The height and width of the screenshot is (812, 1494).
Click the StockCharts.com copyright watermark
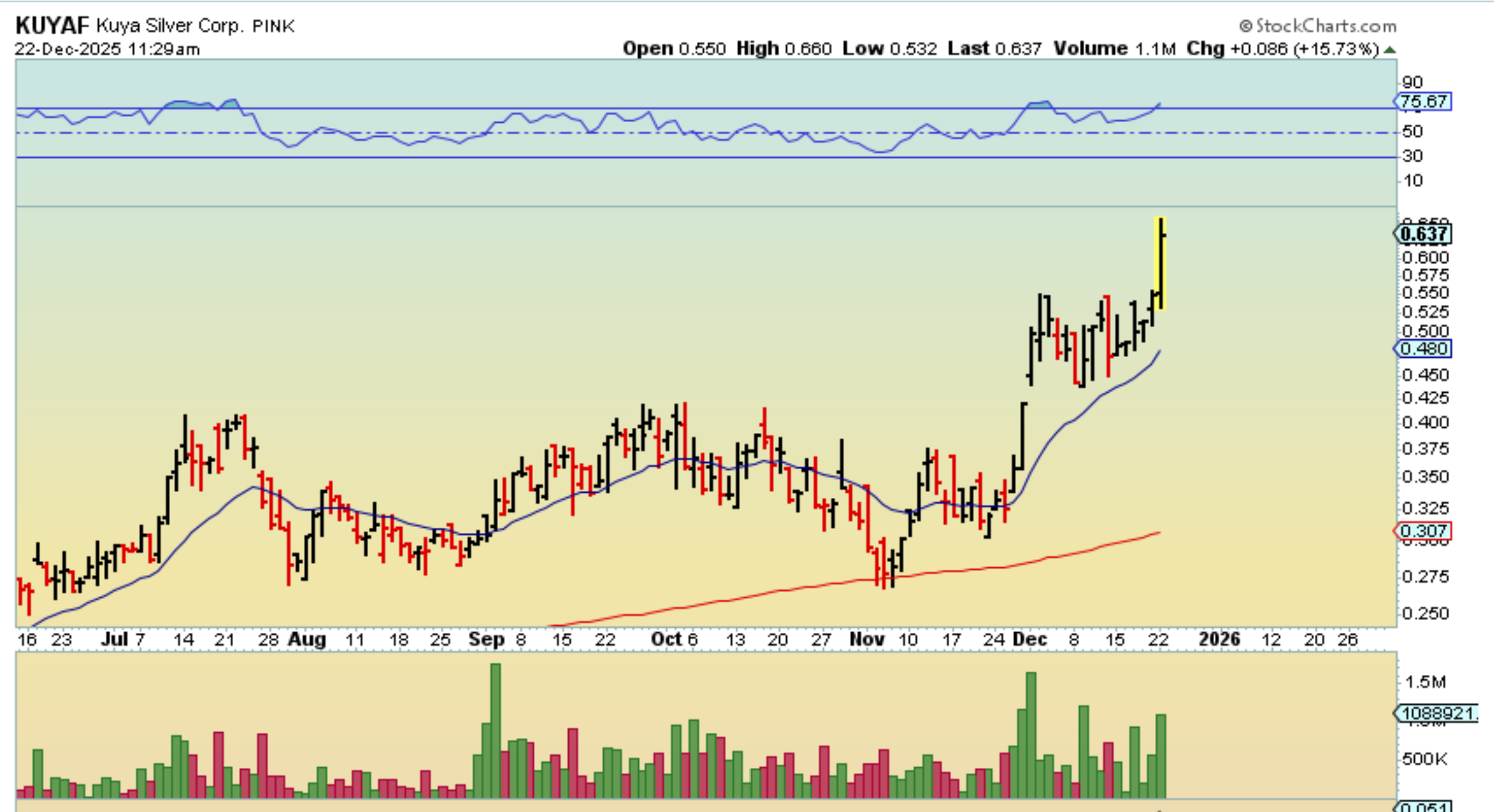pyautogui.click(x=1317, y=26)
